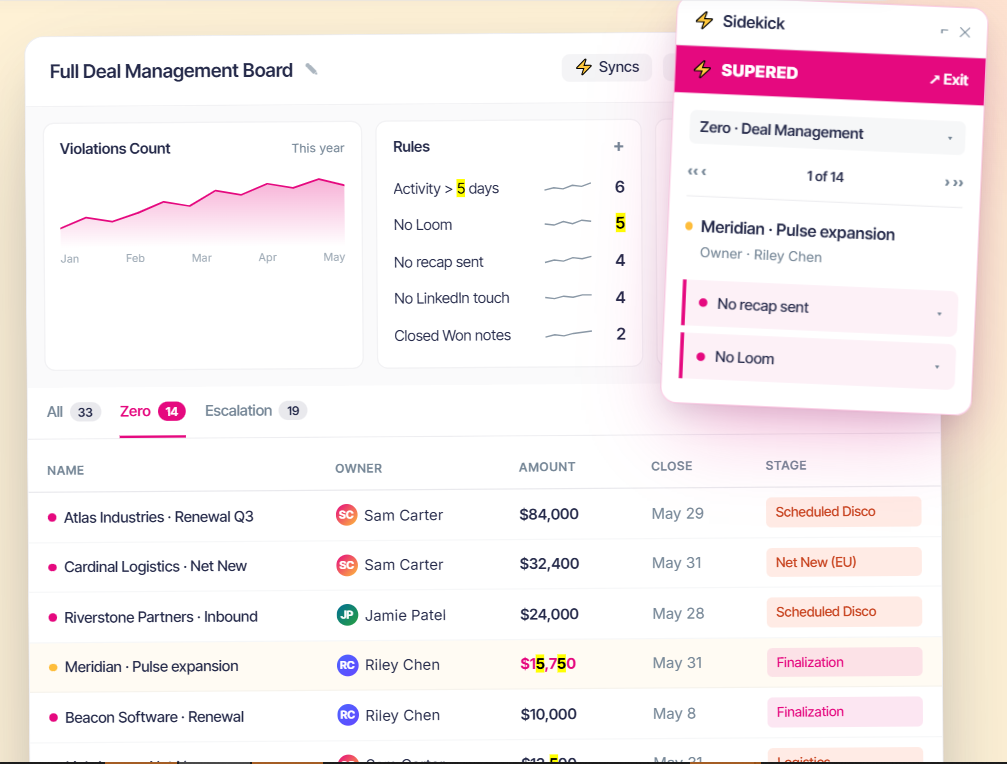Screen dimensions: 1007x764
Task: Switch to the Escalation tab
Action: (256, 411)
